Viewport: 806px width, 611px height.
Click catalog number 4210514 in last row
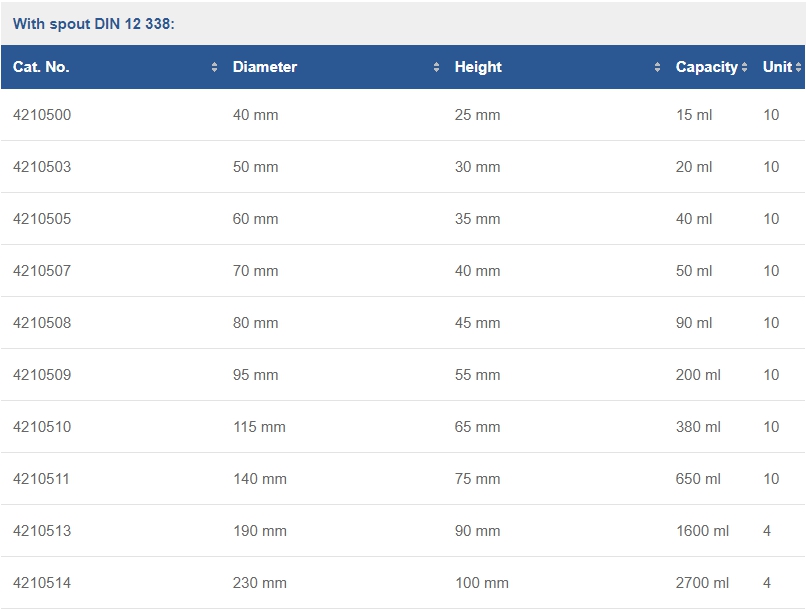[x=42, y=583]
